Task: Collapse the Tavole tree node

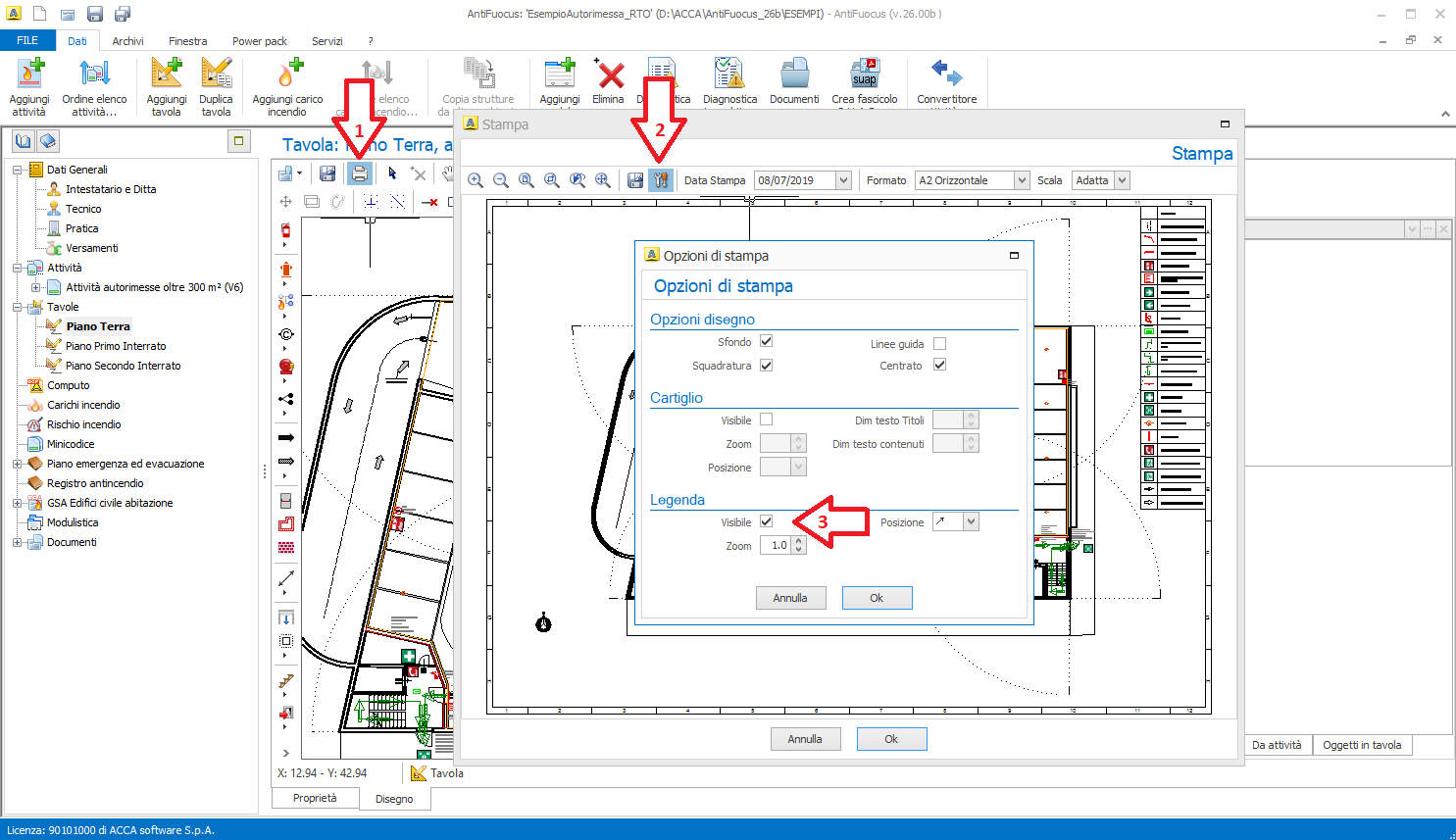Action: pyautogui.click(x=17, y=307)
